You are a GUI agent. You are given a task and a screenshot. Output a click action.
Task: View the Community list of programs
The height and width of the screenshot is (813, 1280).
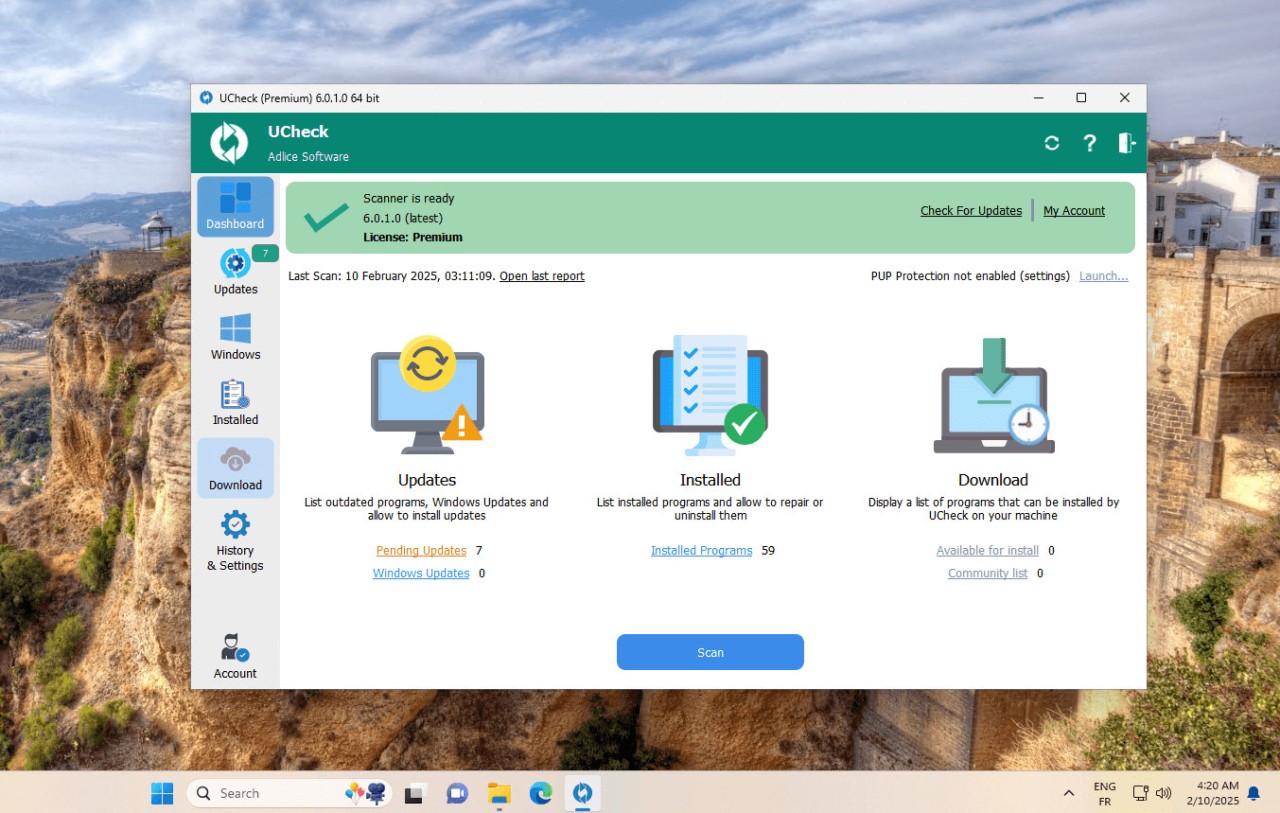pyautogui.click(x=987, y=573)
